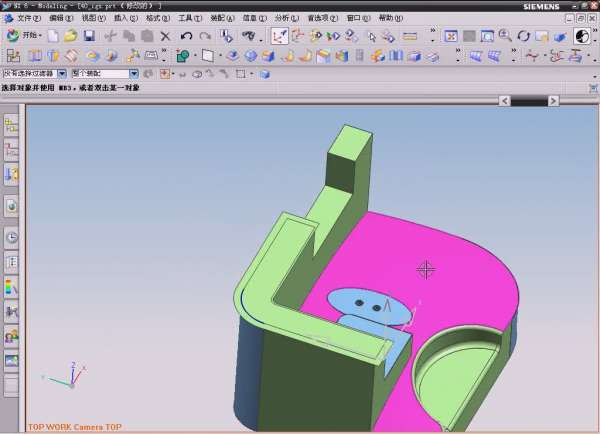
Task: Click the Save disk icon
Action: click(x=89, y=36)
